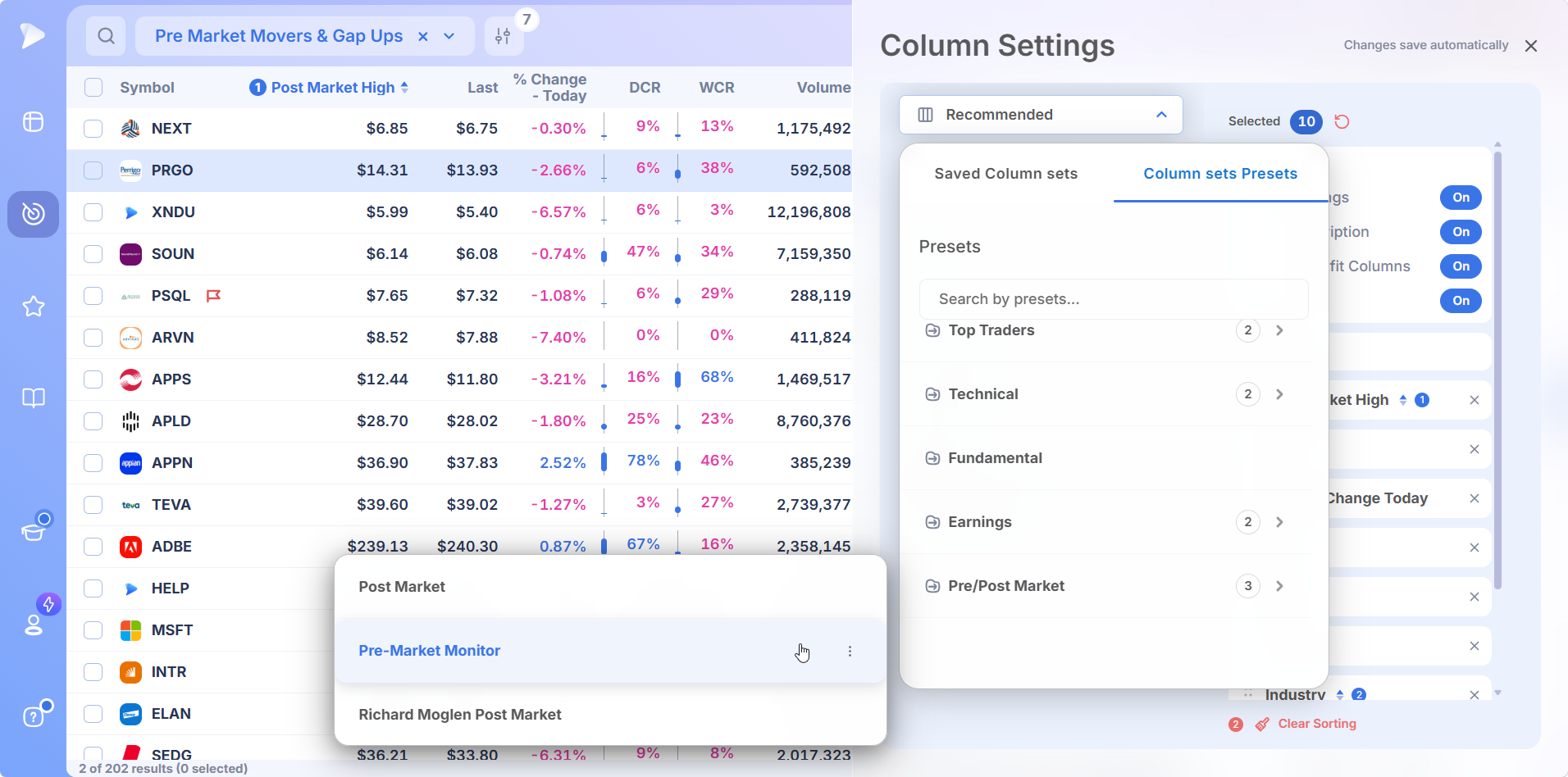Open the search magnifier icon
Screen dimensions: 1568x777
pos(106,36)
